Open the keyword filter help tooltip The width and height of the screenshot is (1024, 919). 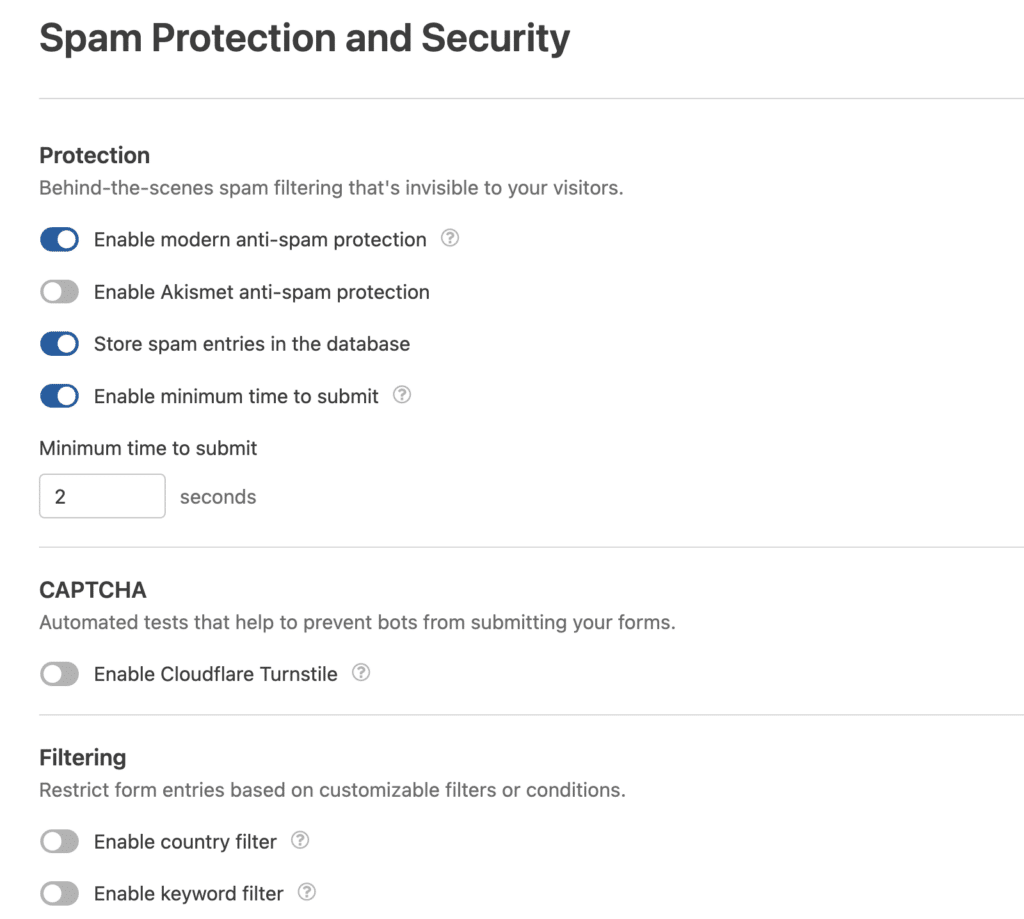point(306,892)
